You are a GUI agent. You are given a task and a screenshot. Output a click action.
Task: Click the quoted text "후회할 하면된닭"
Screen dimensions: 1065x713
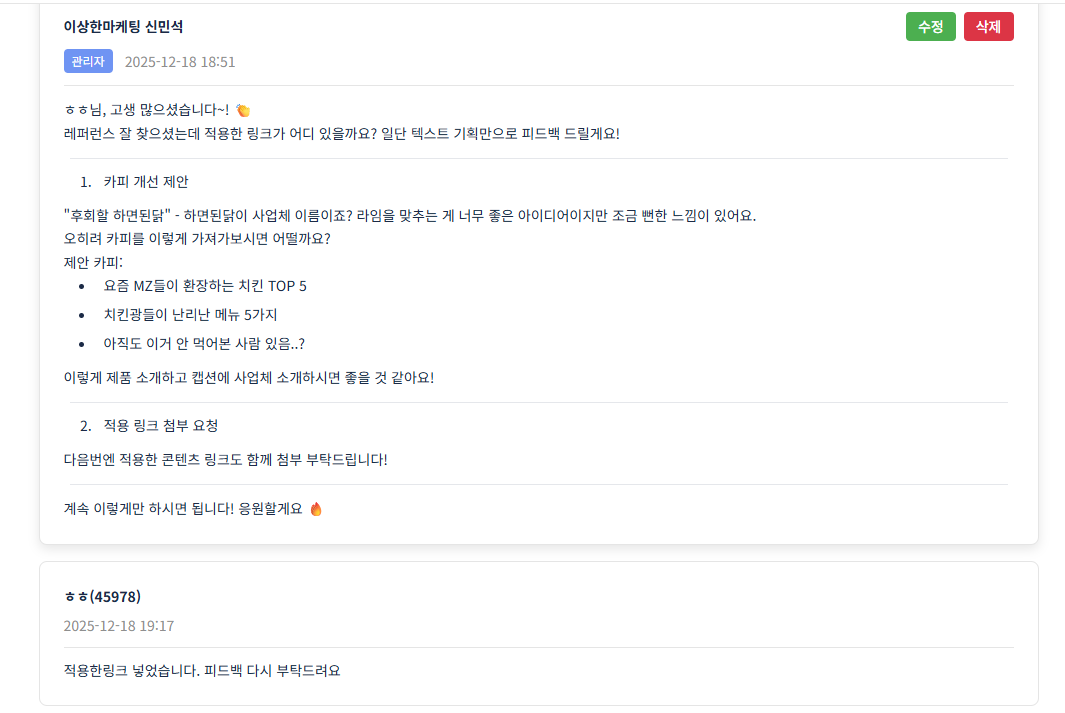click(x=116, y=216)
